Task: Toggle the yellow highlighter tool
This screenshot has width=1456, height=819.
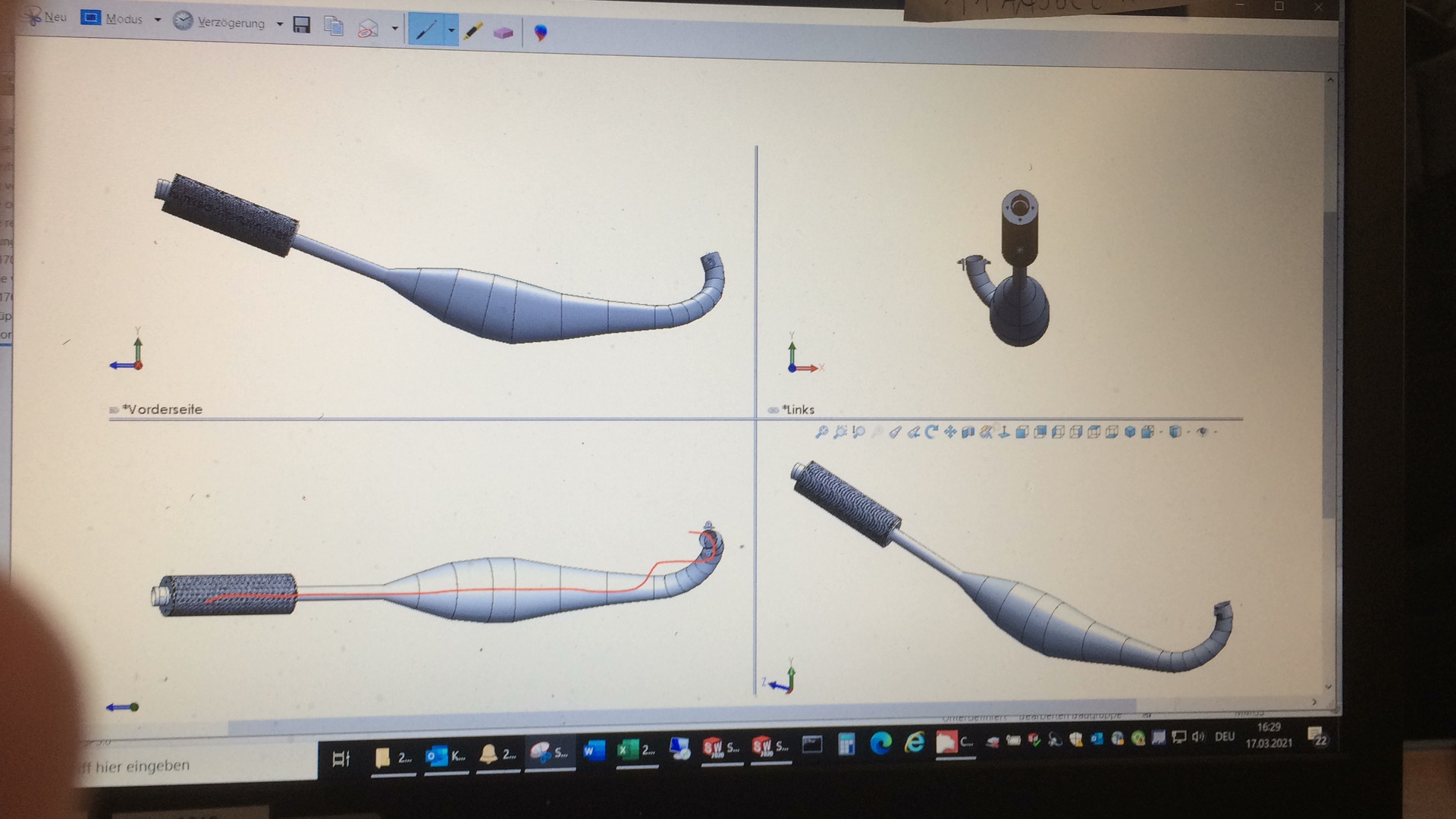Action: [x=474, y=32]
